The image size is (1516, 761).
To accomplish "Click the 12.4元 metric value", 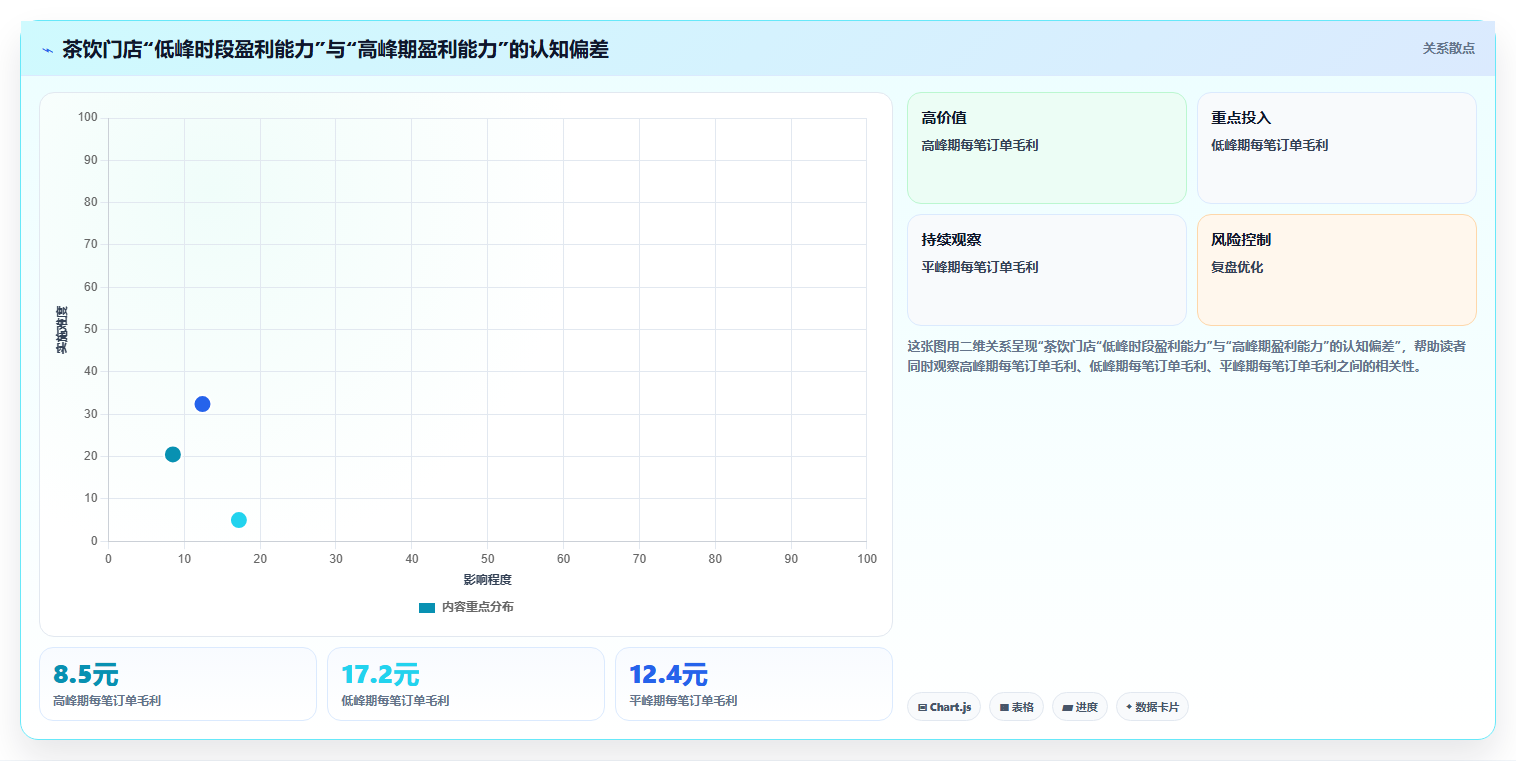I will (x=668, y=674).
